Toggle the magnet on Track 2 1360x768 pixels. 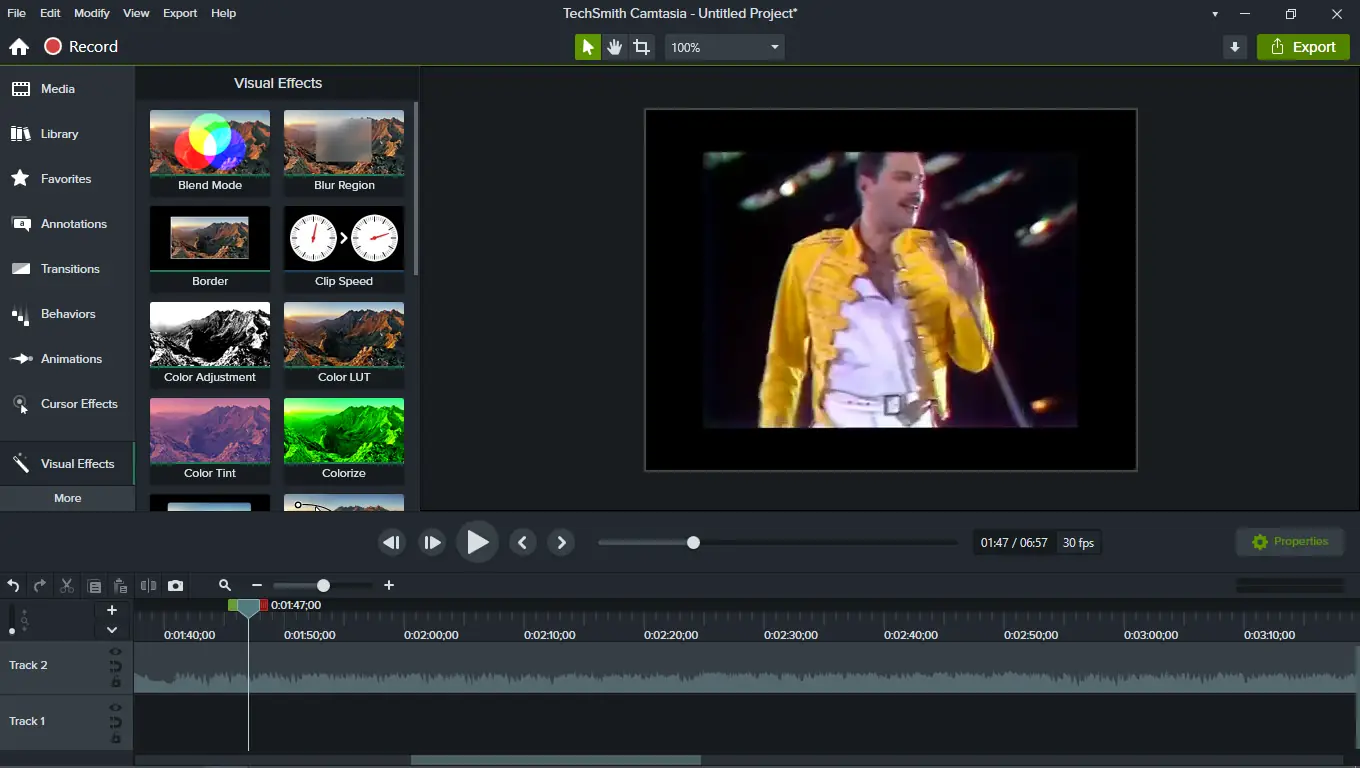click(x=115, y=665)
